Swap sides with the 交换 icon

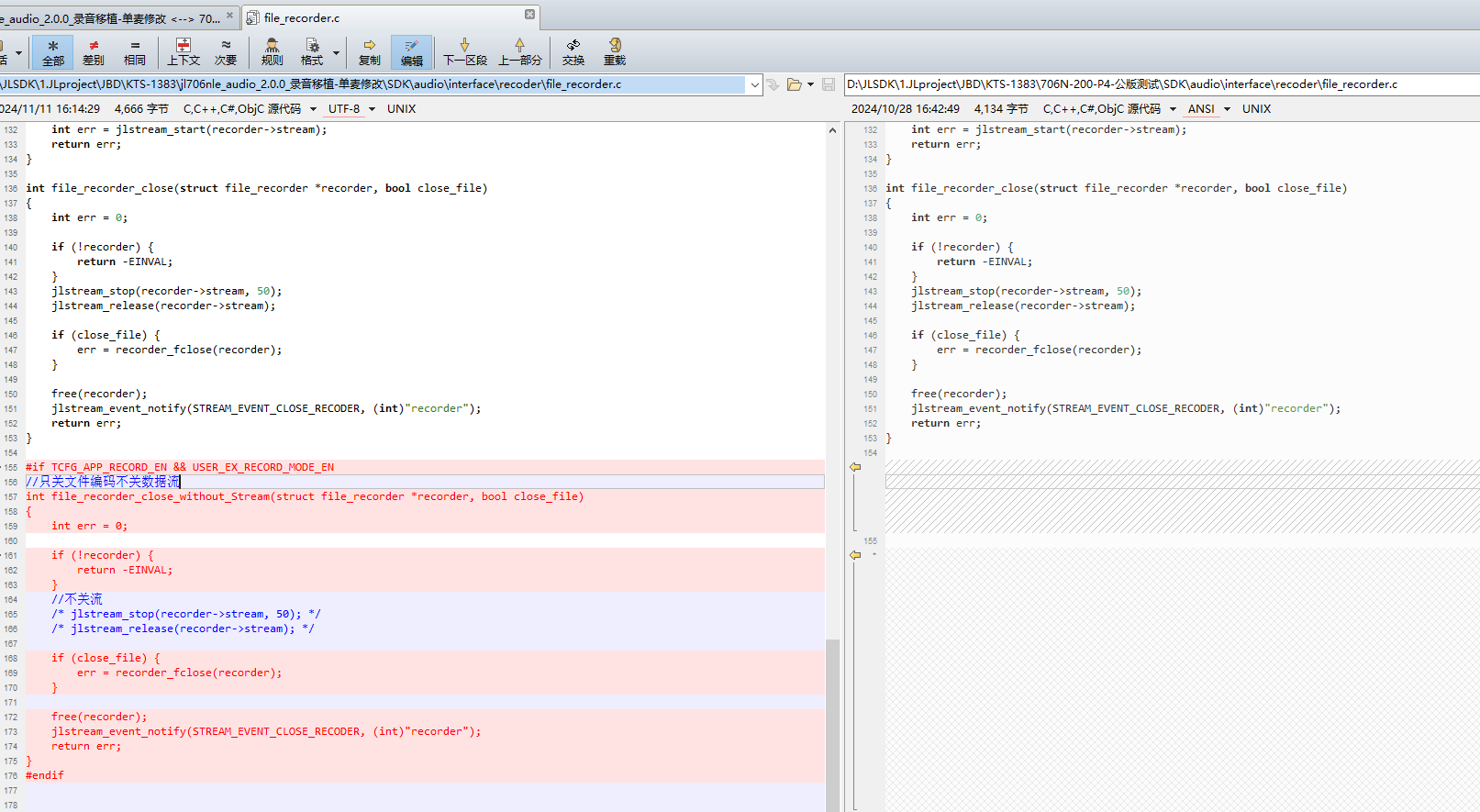click(573, 52)
